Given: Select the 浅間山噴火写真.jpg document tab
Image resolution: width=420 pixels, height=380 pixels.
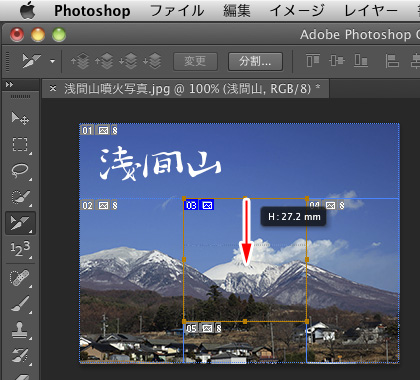Looking at the screenshot, I should [x=186, y=89].
